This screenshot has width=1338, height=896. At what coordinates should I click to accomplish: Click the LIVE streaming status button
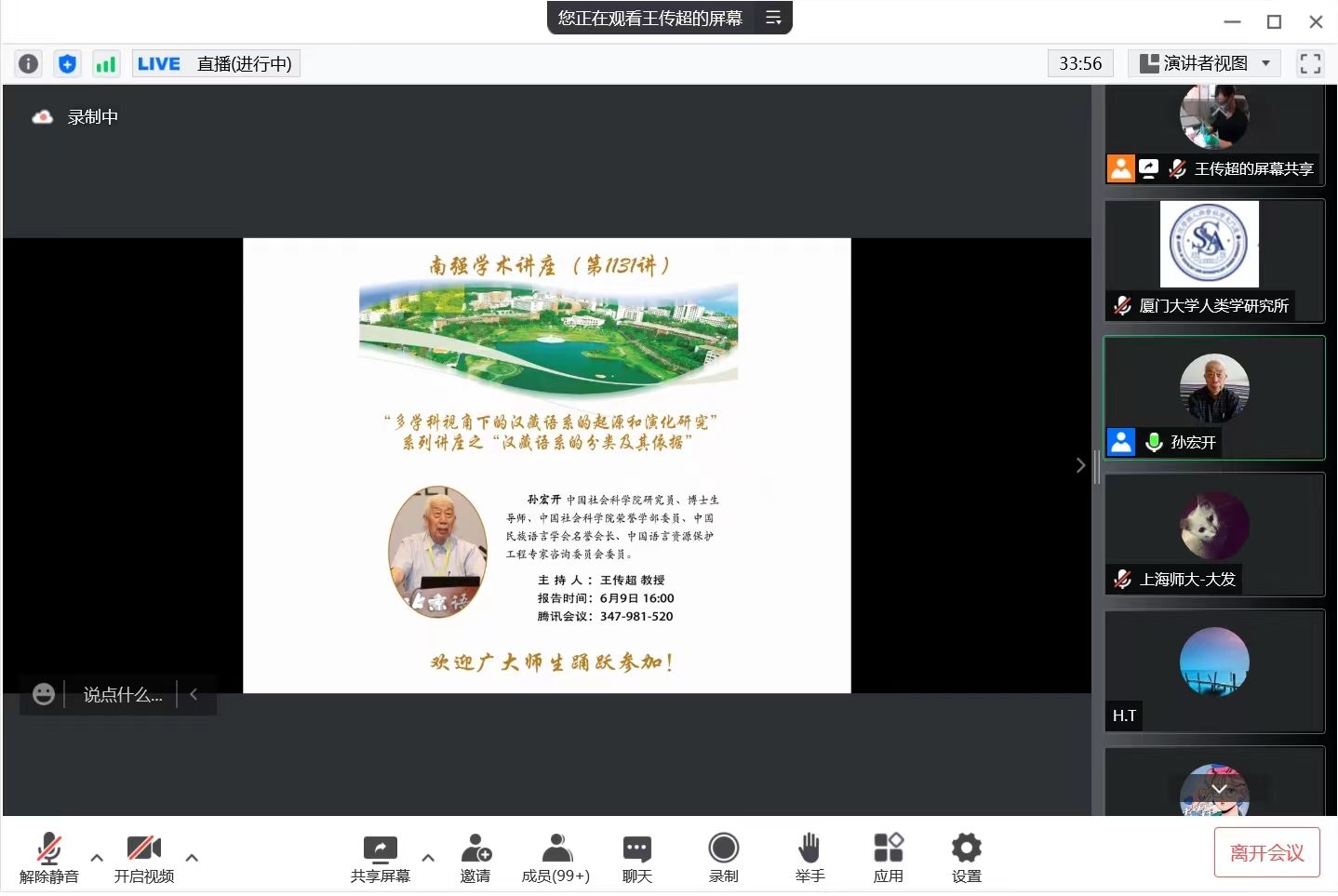(215, 63)
